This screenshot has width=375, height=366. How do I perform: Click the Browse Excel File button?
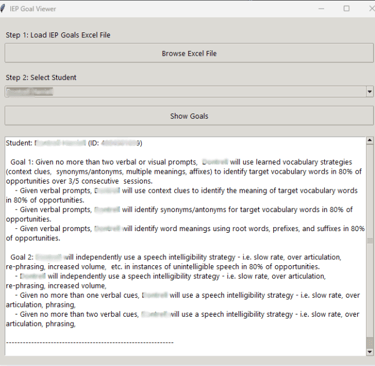point(189,53)
